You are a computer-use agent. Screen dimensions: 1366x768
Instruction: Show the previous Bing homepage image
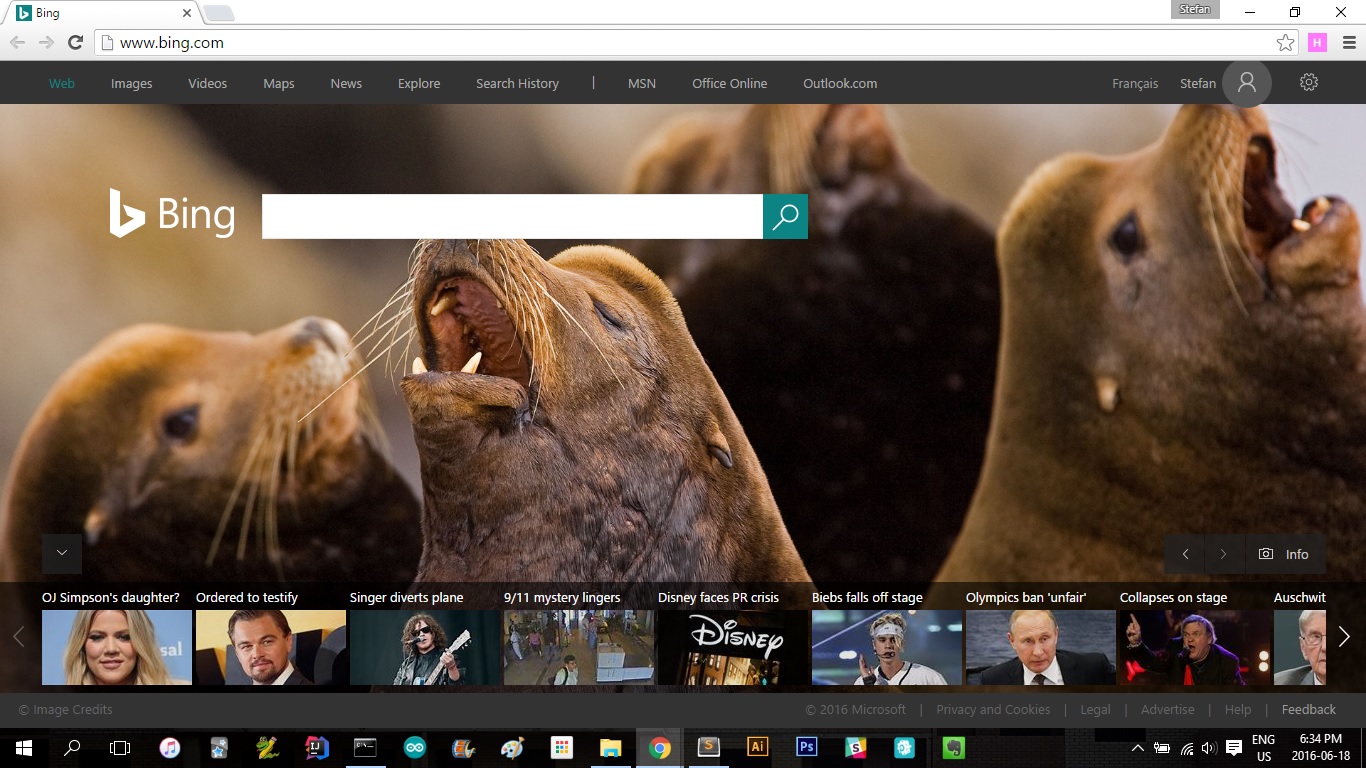tap(1185, 554)
